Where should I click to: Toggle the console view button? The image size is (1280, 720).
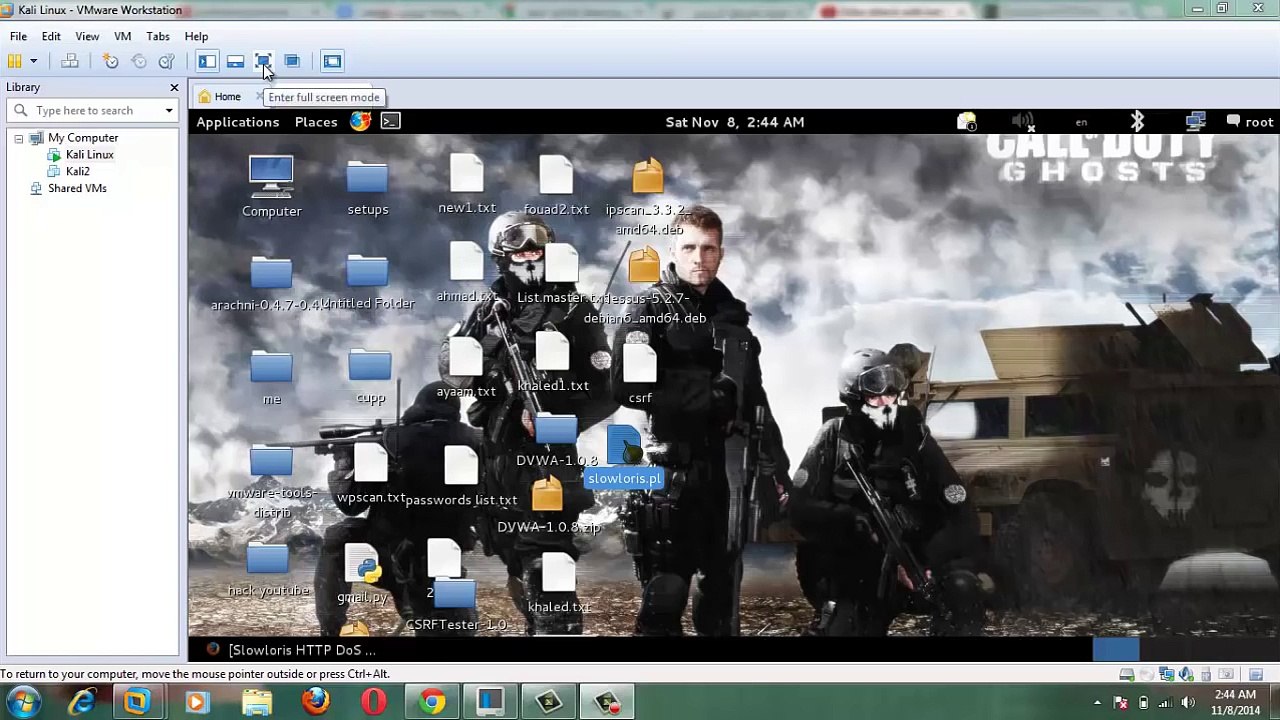tap(332, 62)
